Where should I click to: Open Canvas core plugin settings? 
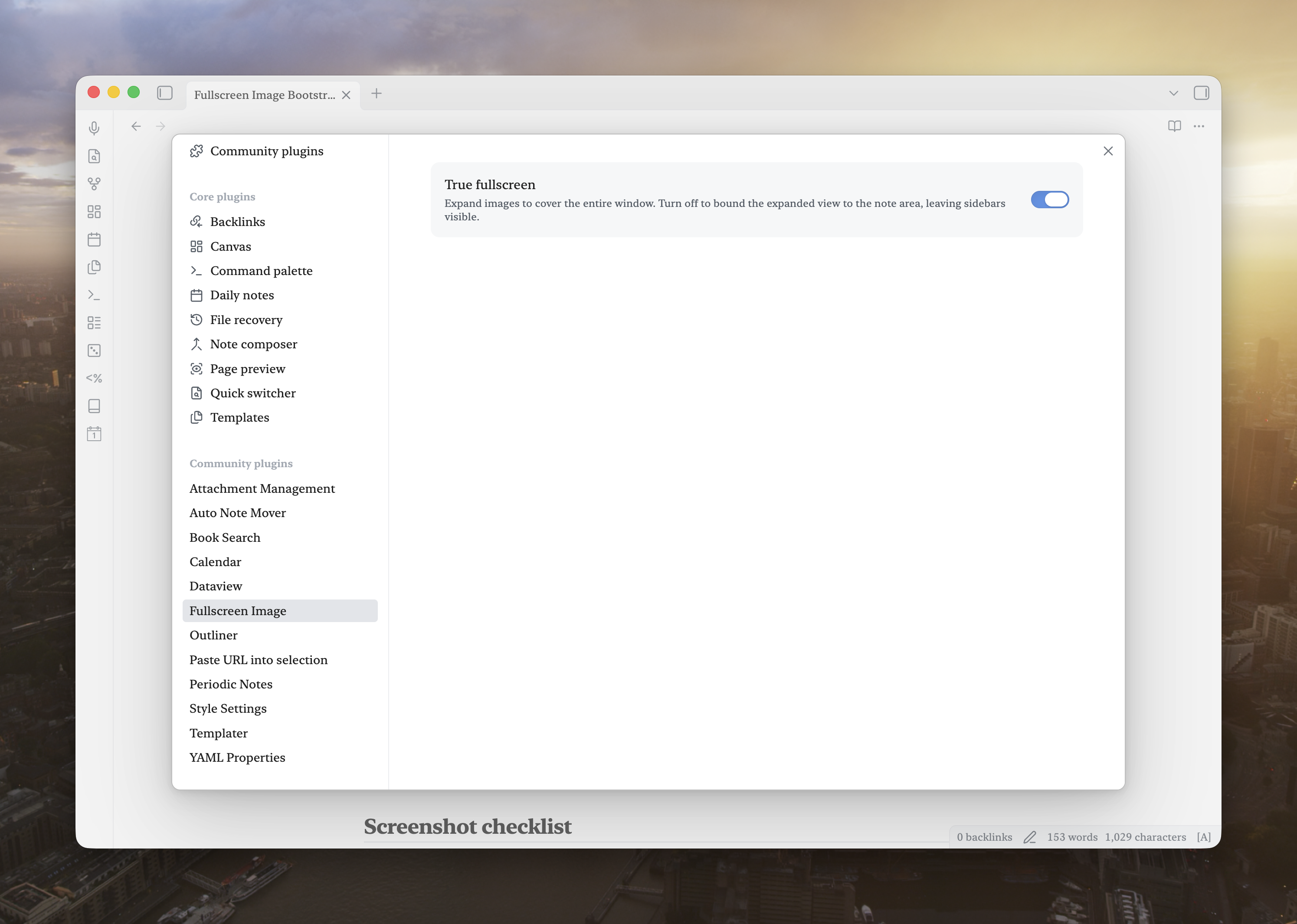[280, 246]
